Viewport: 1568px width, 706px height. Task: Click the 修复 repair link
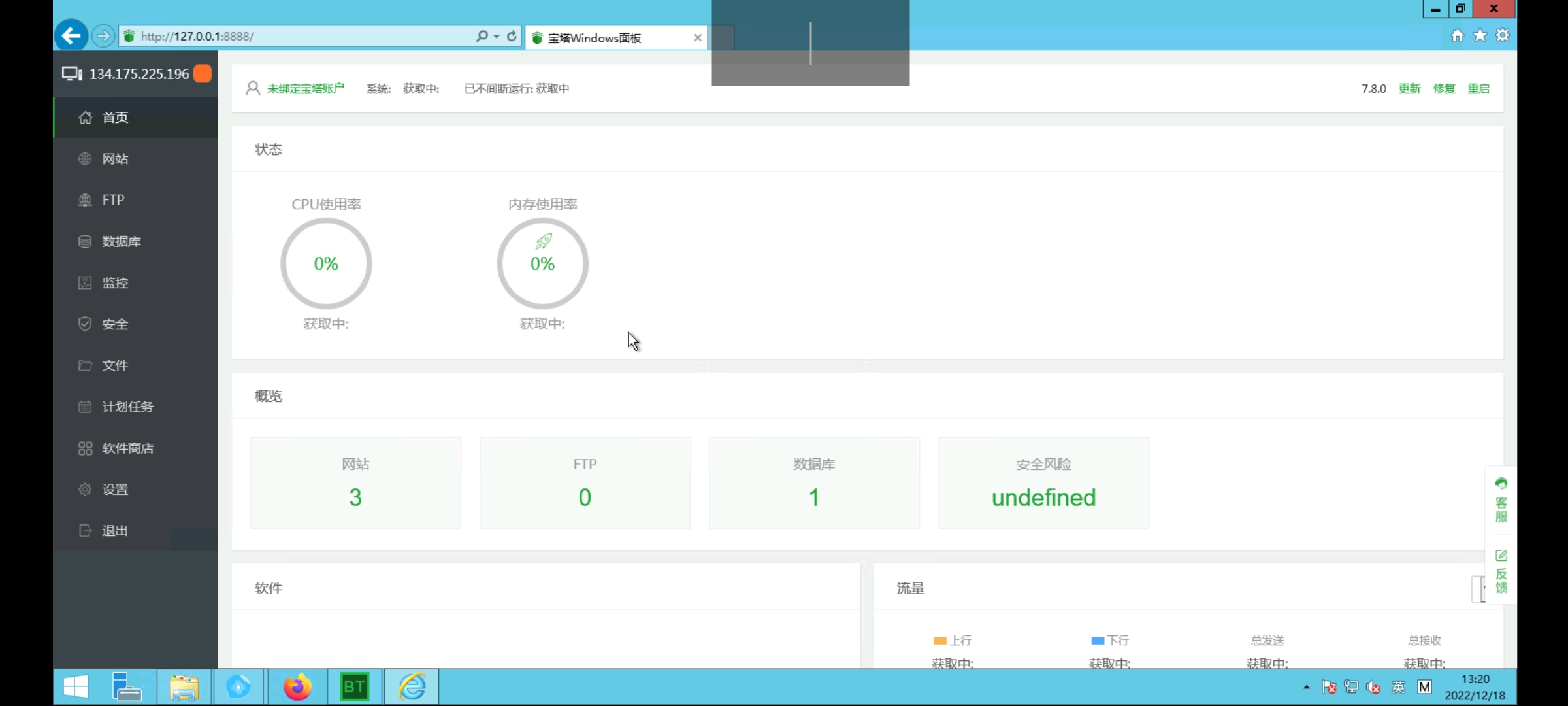(1444, 88)
